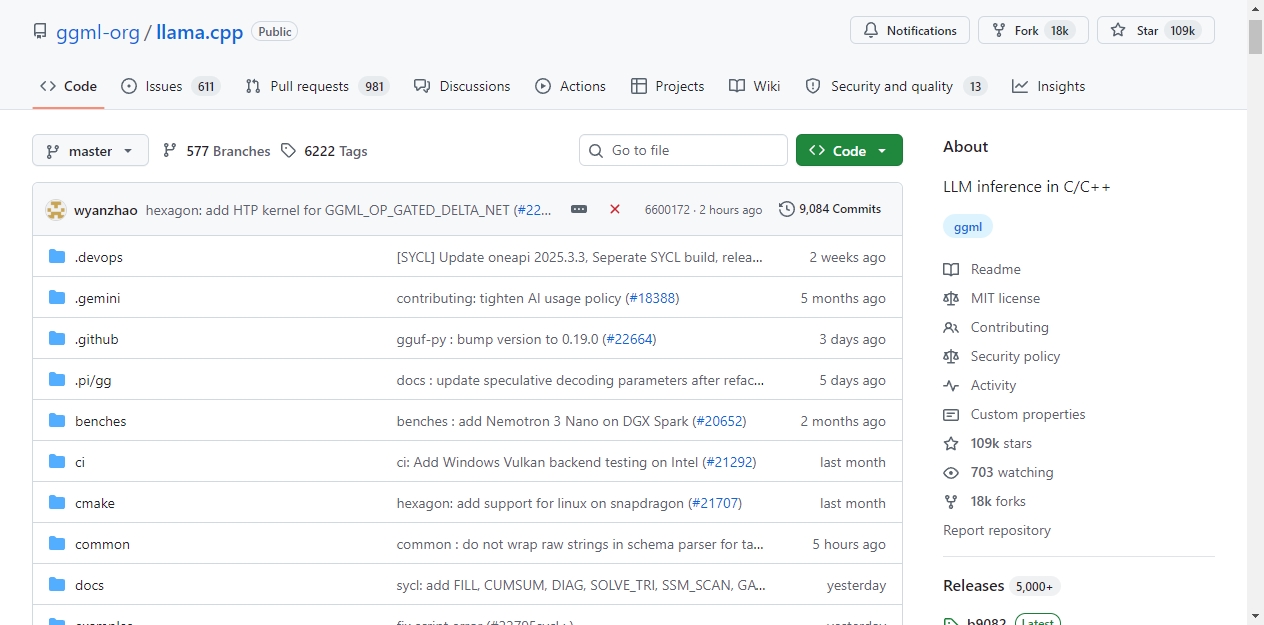This screenshot has height=625, width=1264.
Task: Click the folder icon of cmake
Action: 57,503
